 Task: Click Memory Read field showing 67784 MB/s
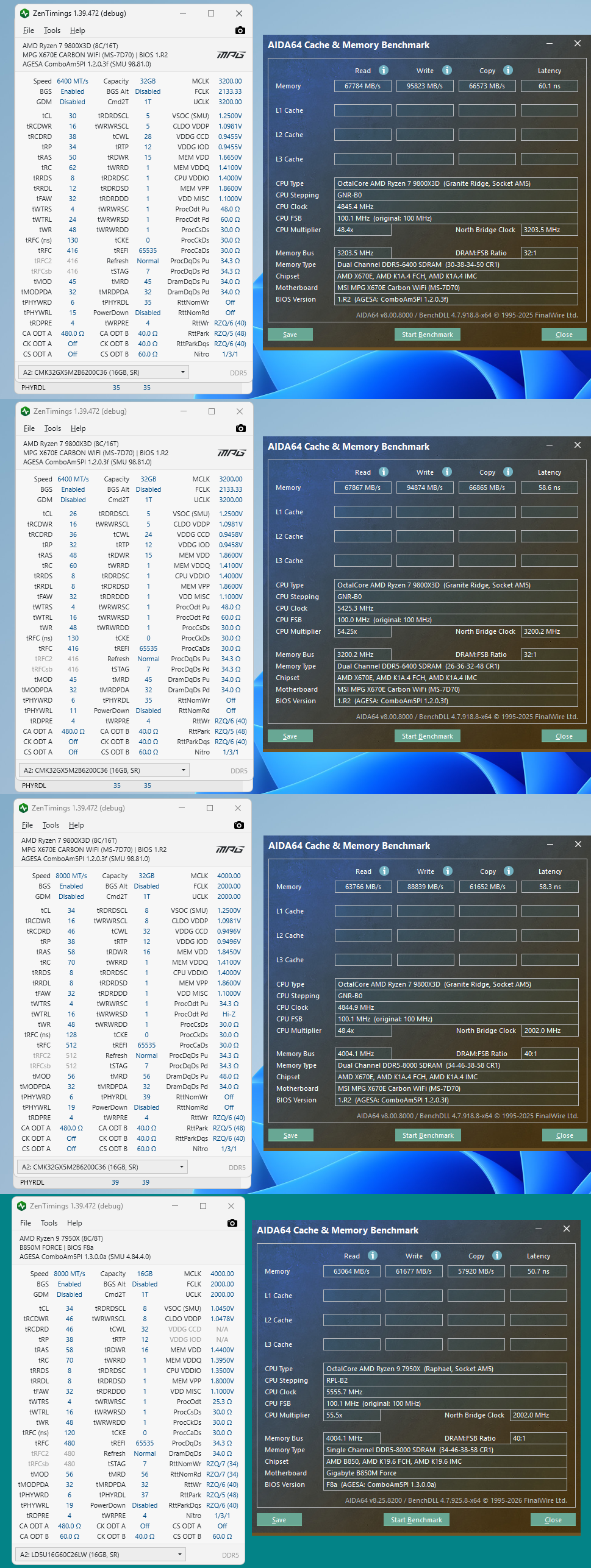coord(362,86)
